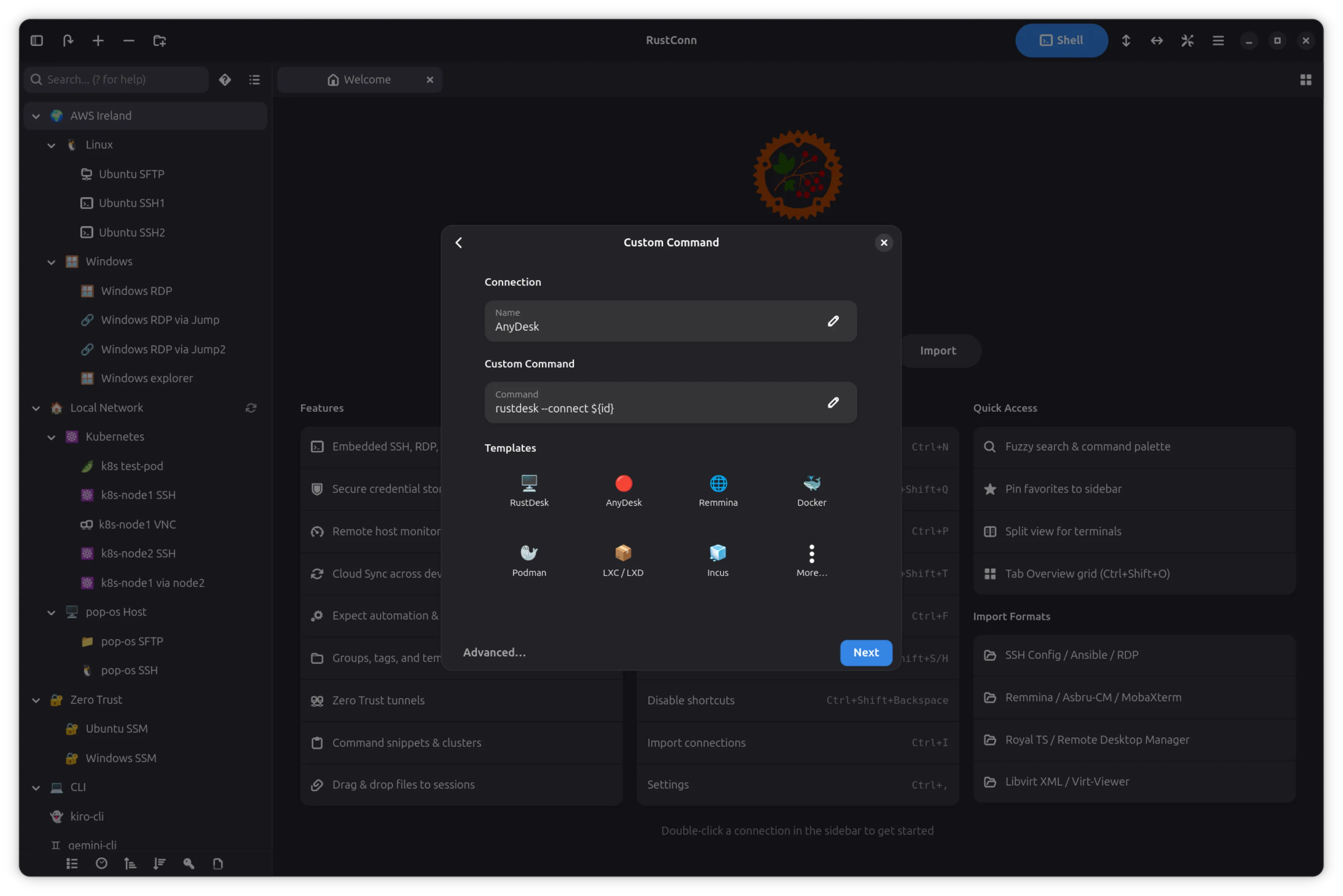Click the folder-with-plus icon in header
Image resolution: width=1343 pixels, height=896 pixels.
[159, 41]
